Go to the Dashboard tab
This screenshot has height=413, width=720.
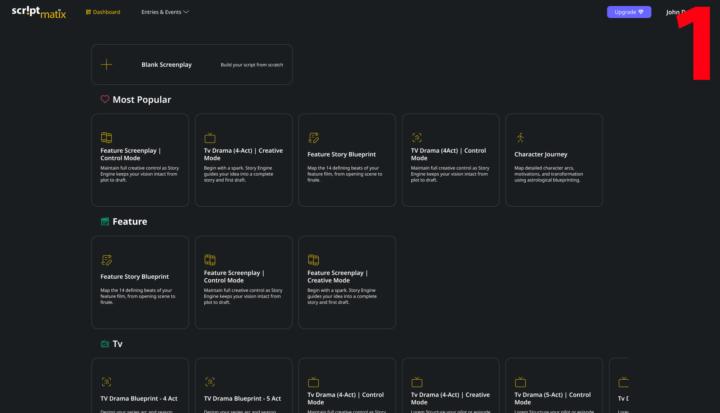coord(103,12)
